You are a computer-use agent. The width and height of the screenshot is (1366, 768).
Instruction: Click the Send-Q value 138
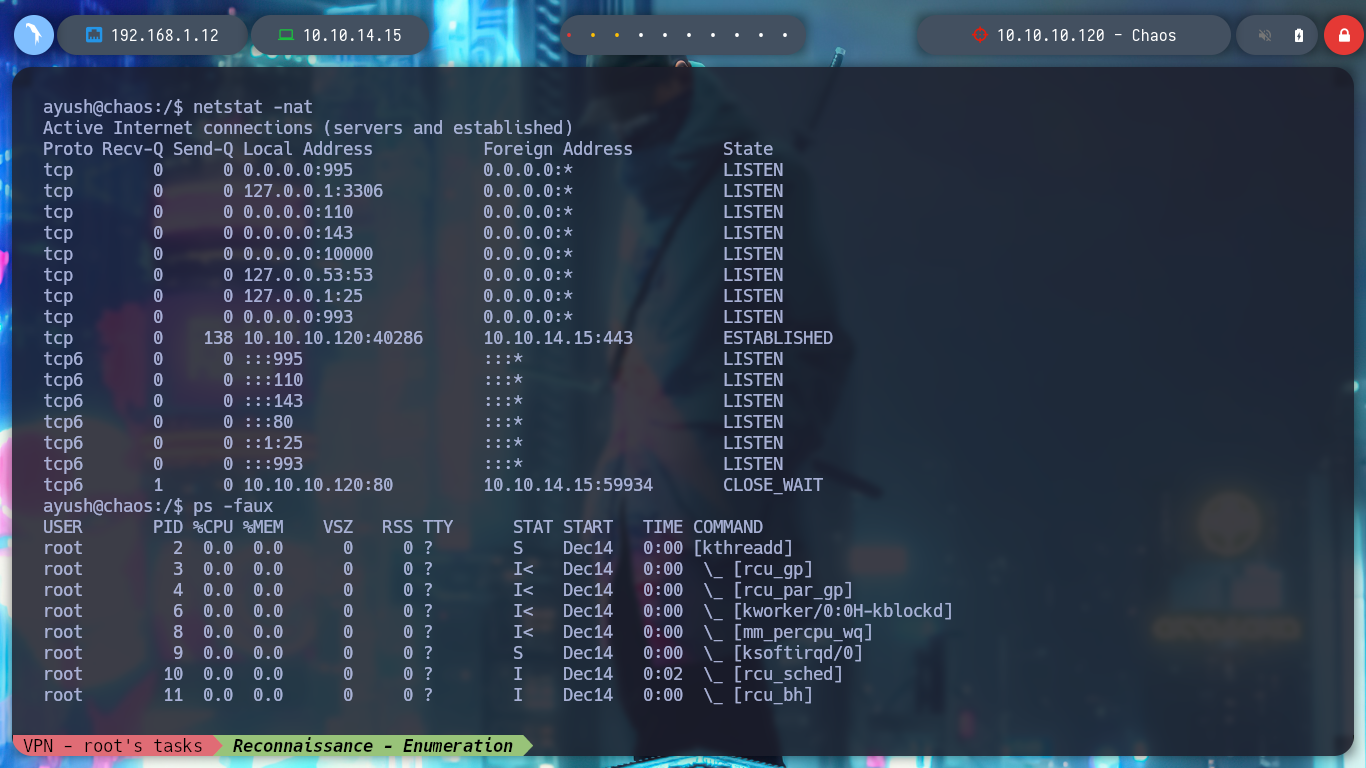click(218, 338)
